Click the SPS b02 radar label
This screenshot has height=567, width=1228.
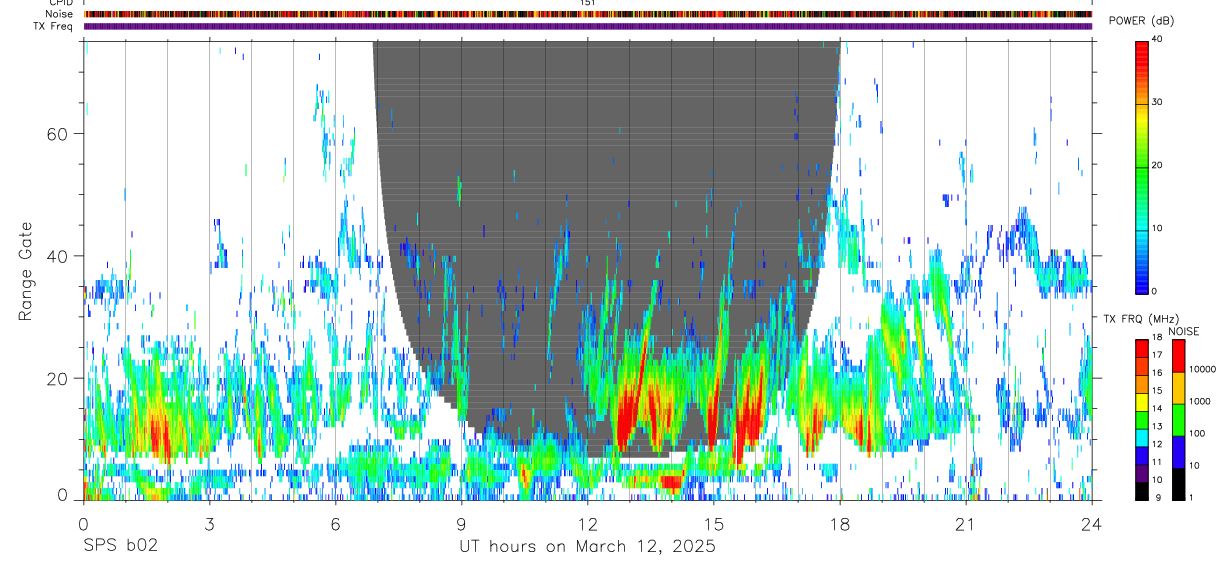coord(119,547)
